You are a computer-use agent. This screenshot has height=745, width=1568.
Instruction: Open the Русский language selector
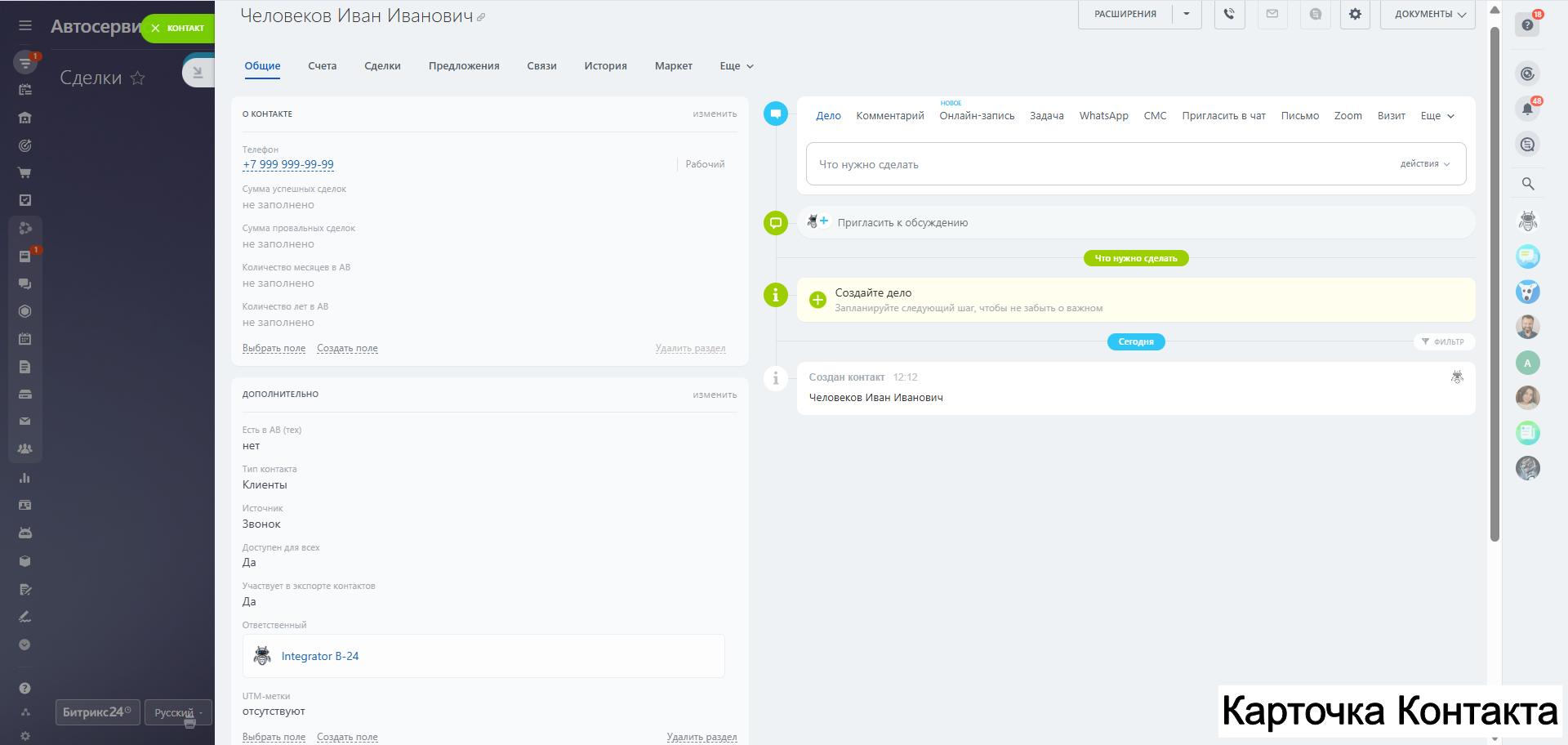point(178,712)
